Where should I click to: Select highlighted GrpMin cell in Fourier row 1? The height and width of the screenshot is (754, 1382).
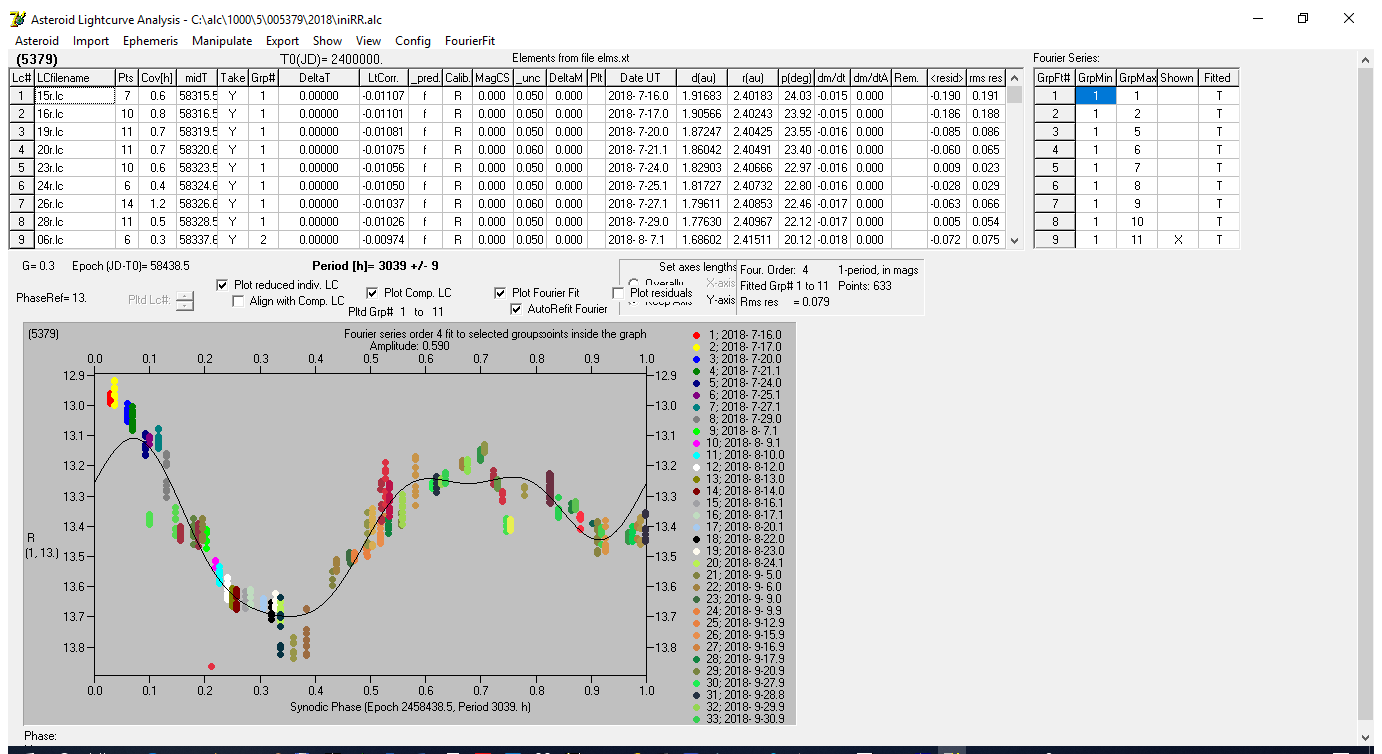coord(1095,96)
